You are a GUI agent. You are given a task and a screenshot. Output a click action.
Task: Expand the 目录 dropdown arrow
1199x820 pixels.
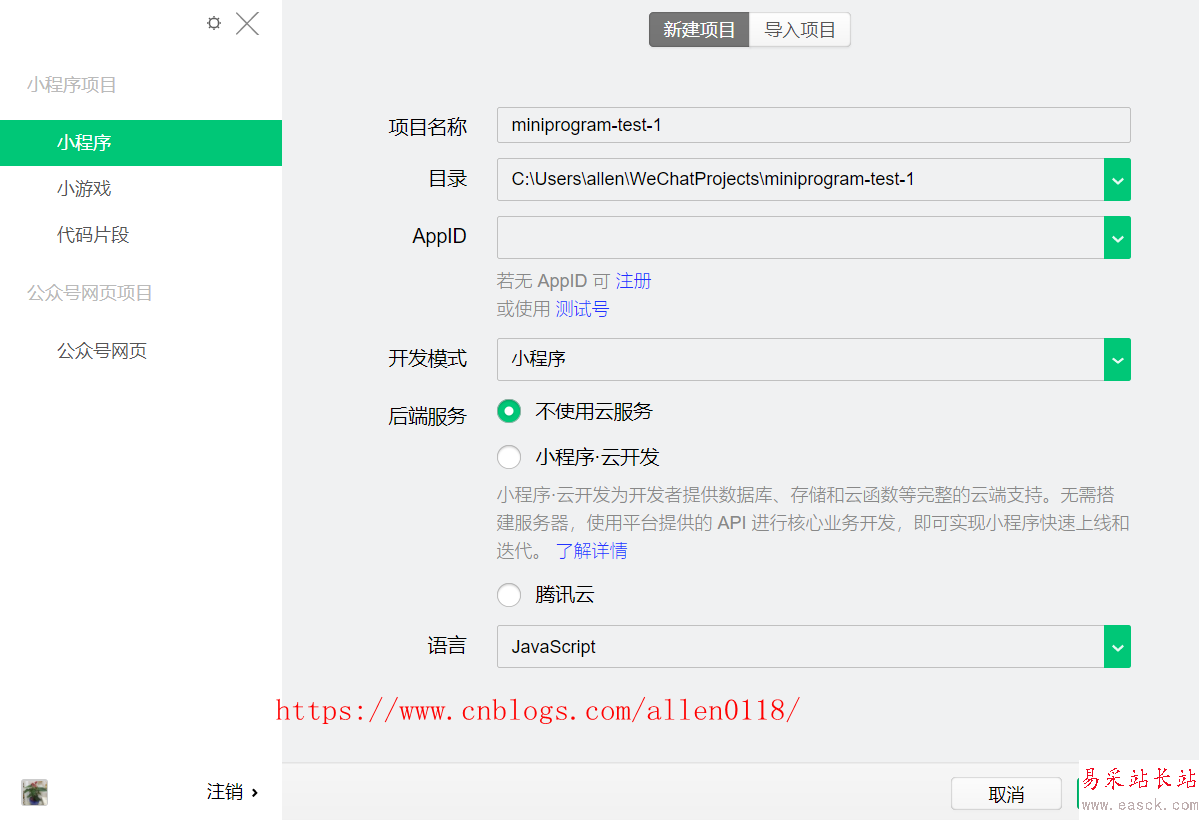1117,180
